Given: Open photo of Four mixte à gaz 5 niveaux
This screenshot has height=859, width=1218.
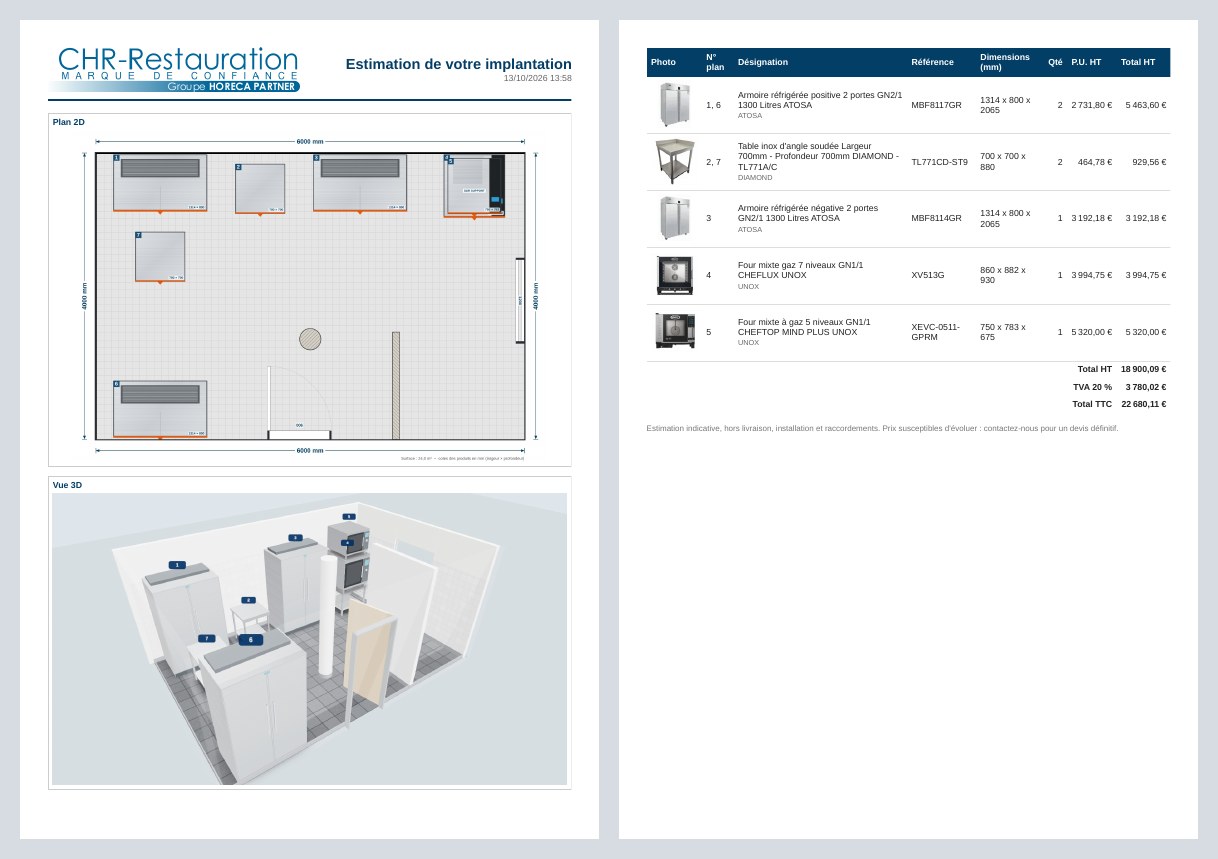Looking at the screenshot, I should 675,331.
